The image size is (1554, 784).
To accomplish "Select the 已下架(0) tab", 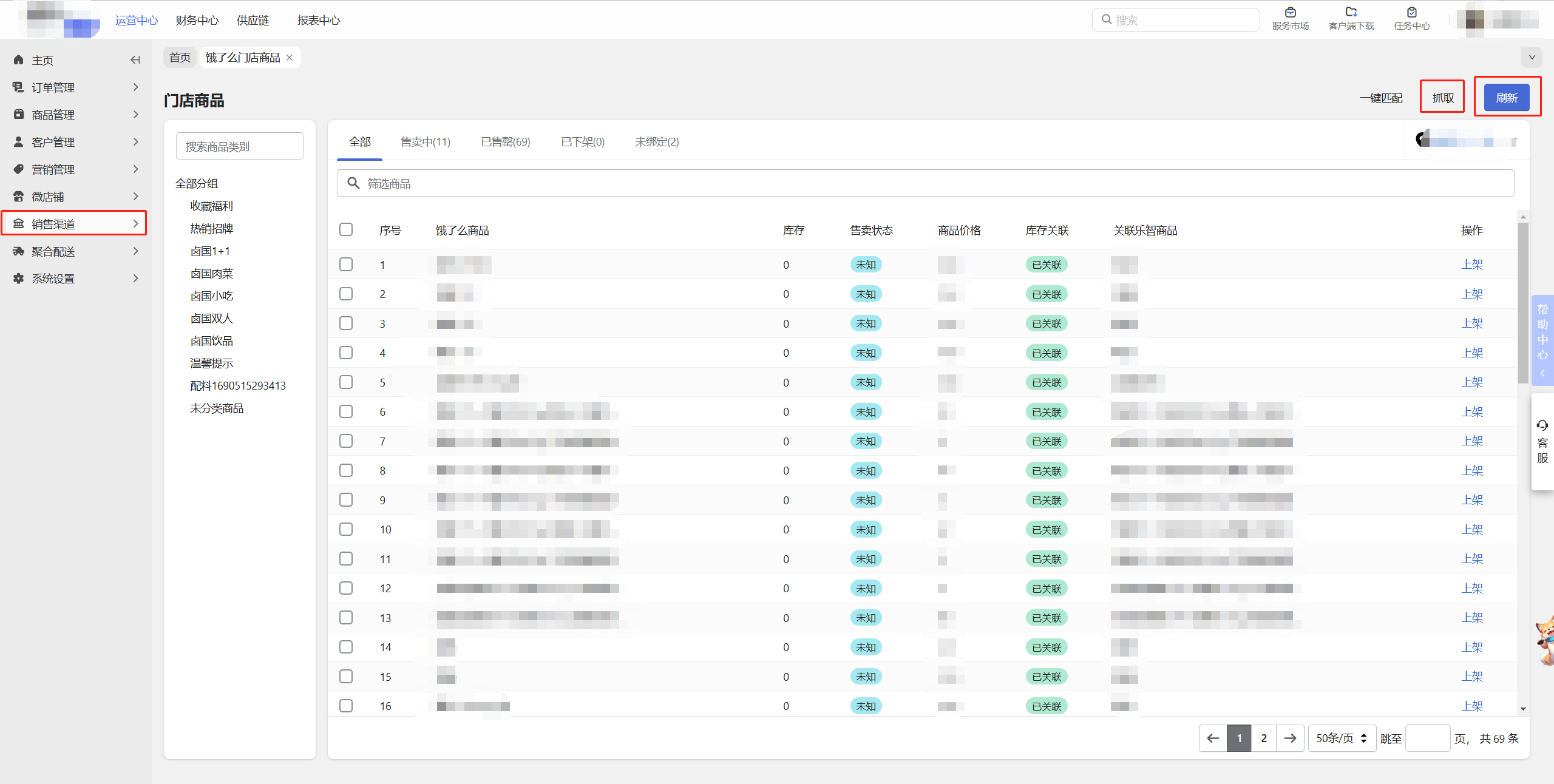I will pos(583,142).
